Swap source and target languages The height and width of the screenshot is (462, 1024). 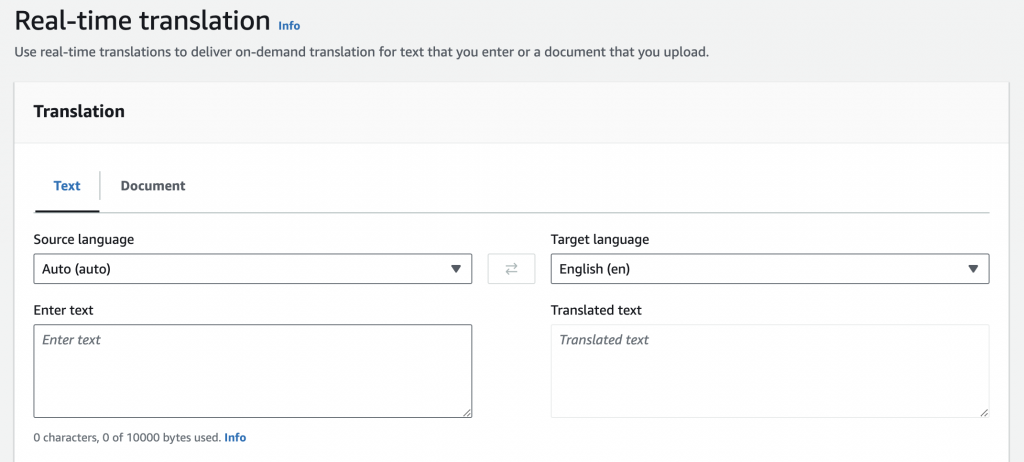click(511, 269)
